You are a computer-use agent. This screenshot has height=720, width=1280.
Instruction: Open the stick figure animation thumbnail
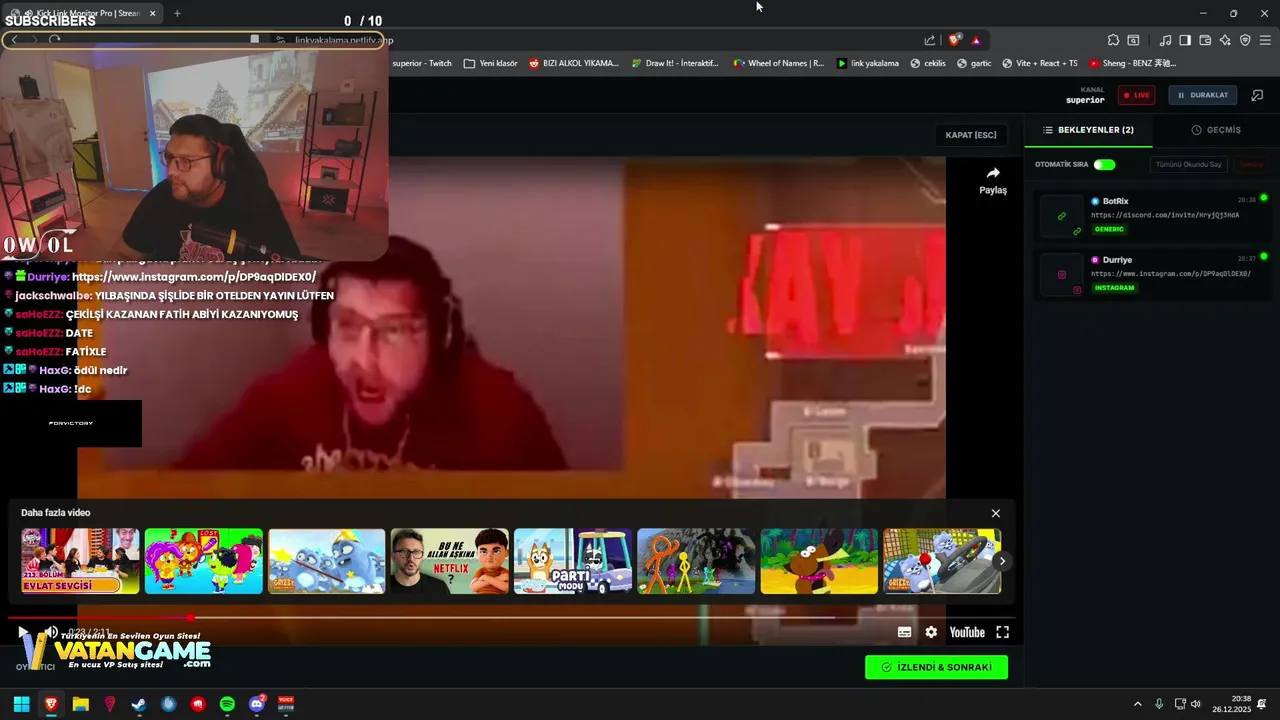coord(696,561)
